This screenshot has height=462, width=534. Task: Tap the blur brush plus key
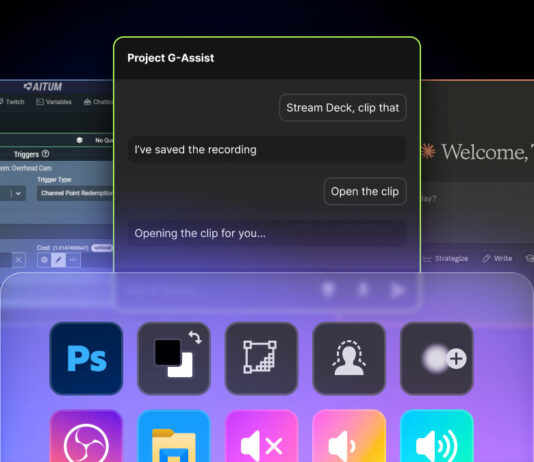pyautogui.click(x=437, y=359)
